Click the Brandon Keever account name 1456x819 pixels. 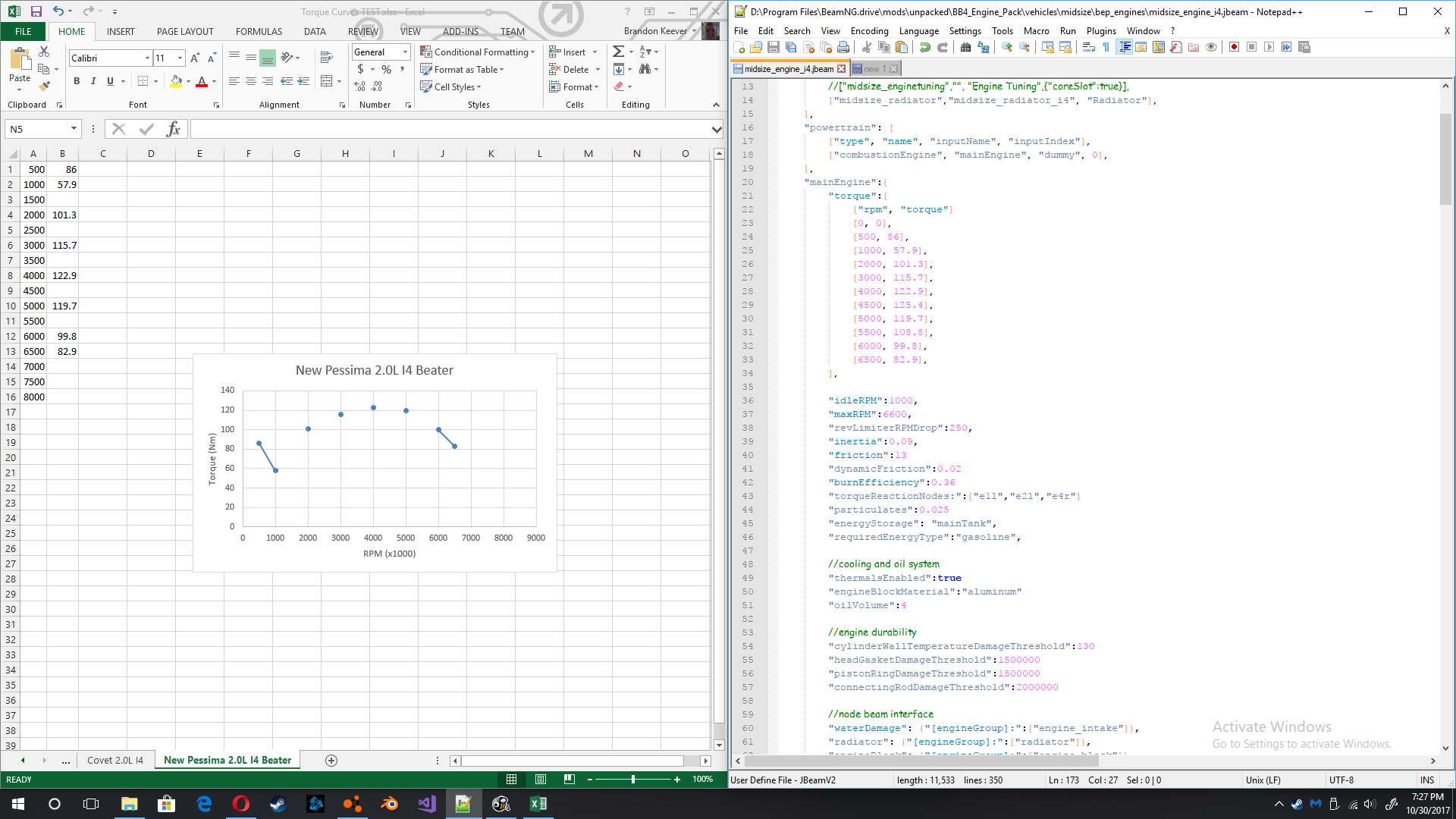click(655, 31)
